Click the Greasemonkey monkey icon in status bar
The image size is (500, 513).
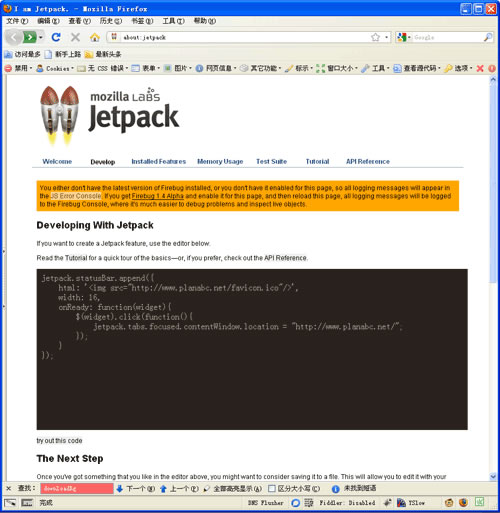tap(449, 503)
